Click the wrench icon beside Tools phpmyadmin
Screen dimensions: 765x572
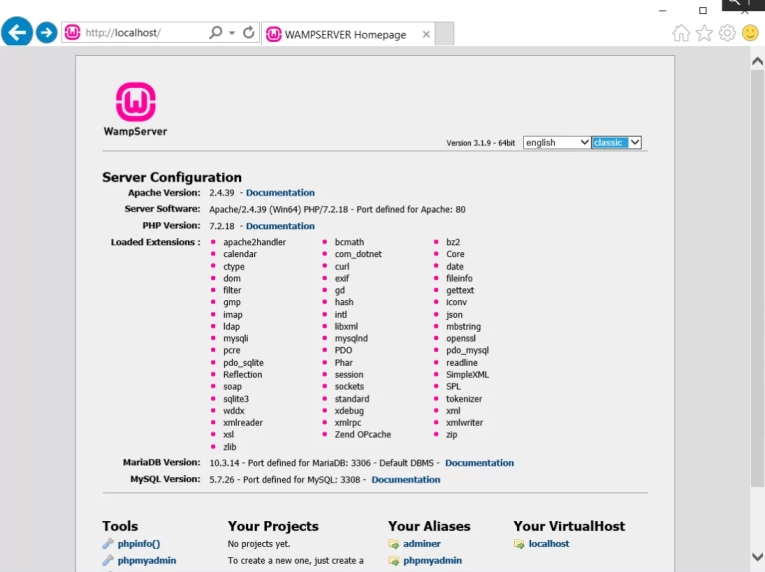click(x=108, y=560)
